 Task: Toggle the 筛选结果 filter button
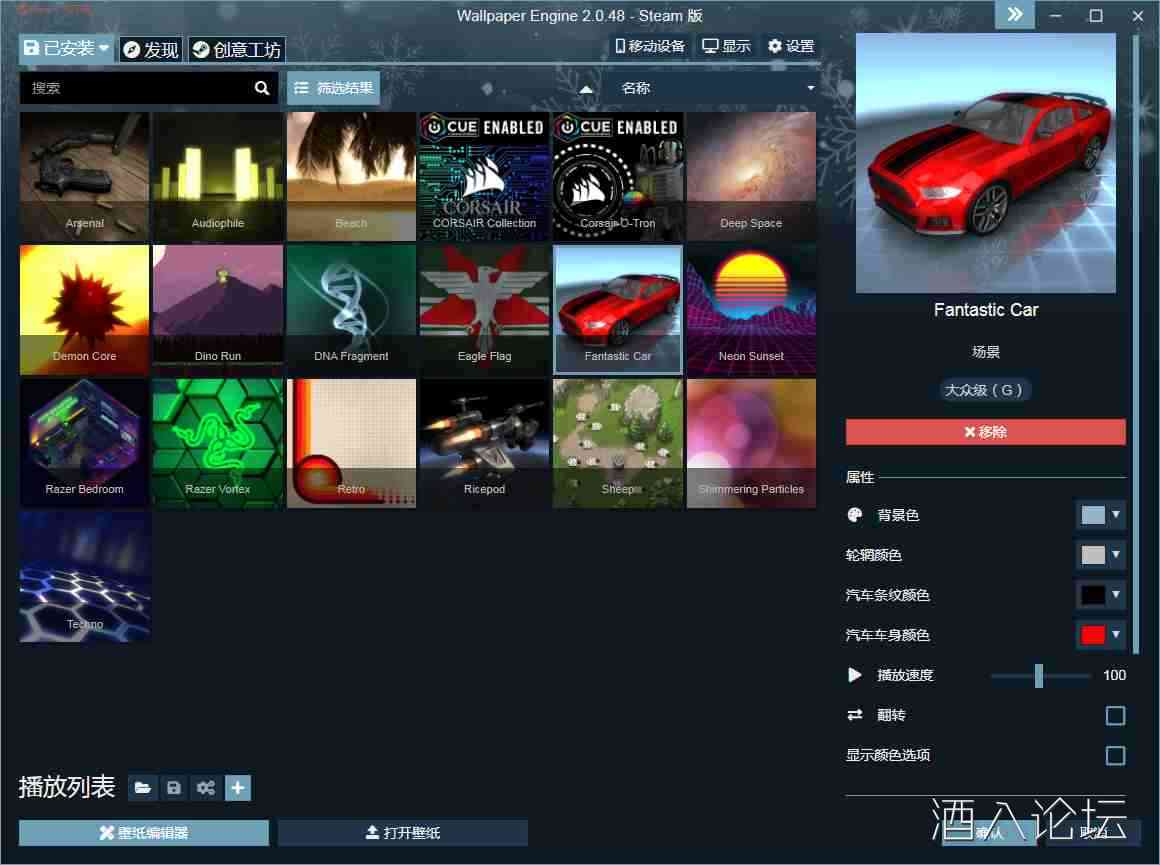click(334, 88)
